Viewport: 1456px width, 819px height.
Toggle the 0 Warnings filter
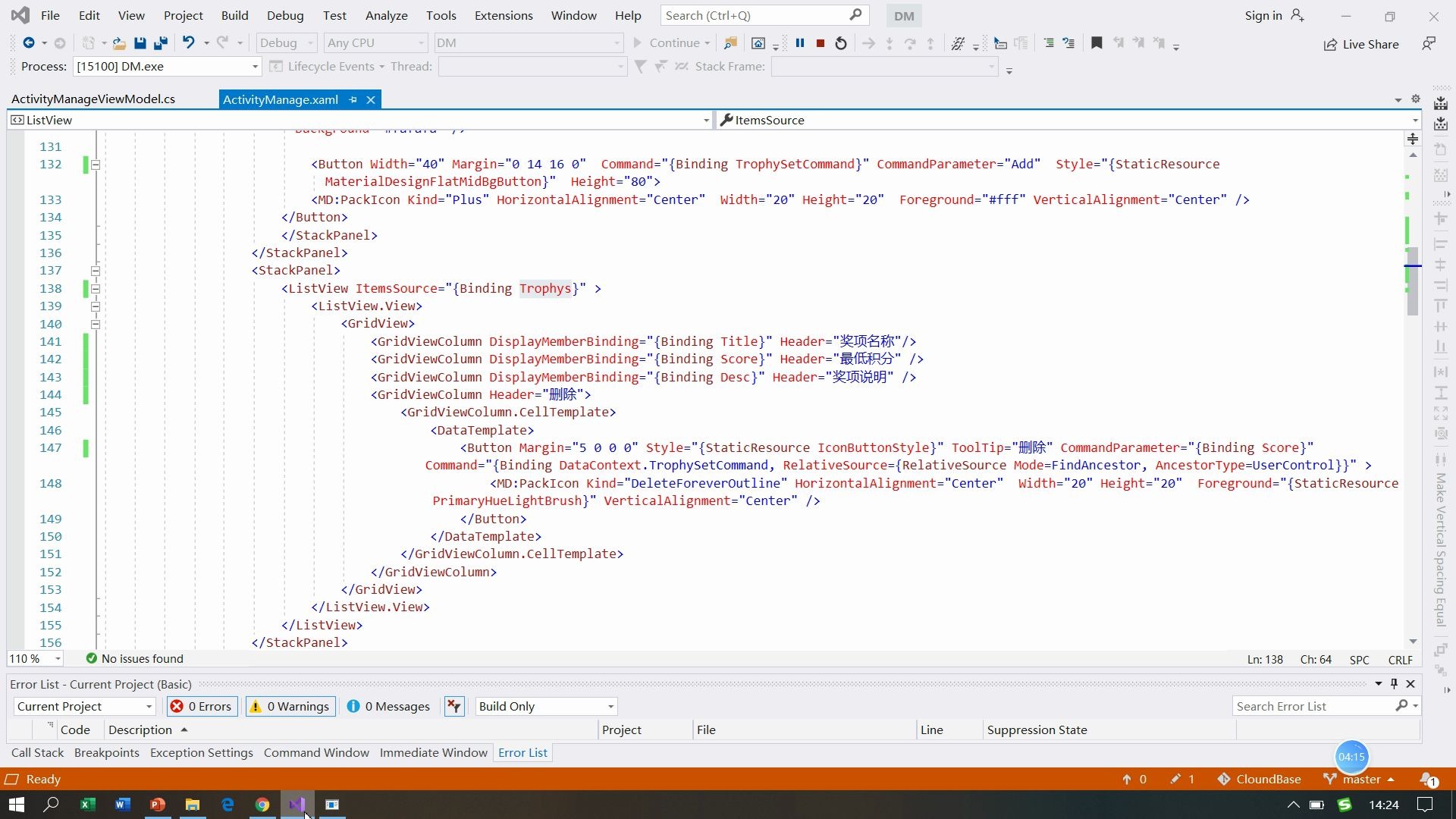(290, 706)
